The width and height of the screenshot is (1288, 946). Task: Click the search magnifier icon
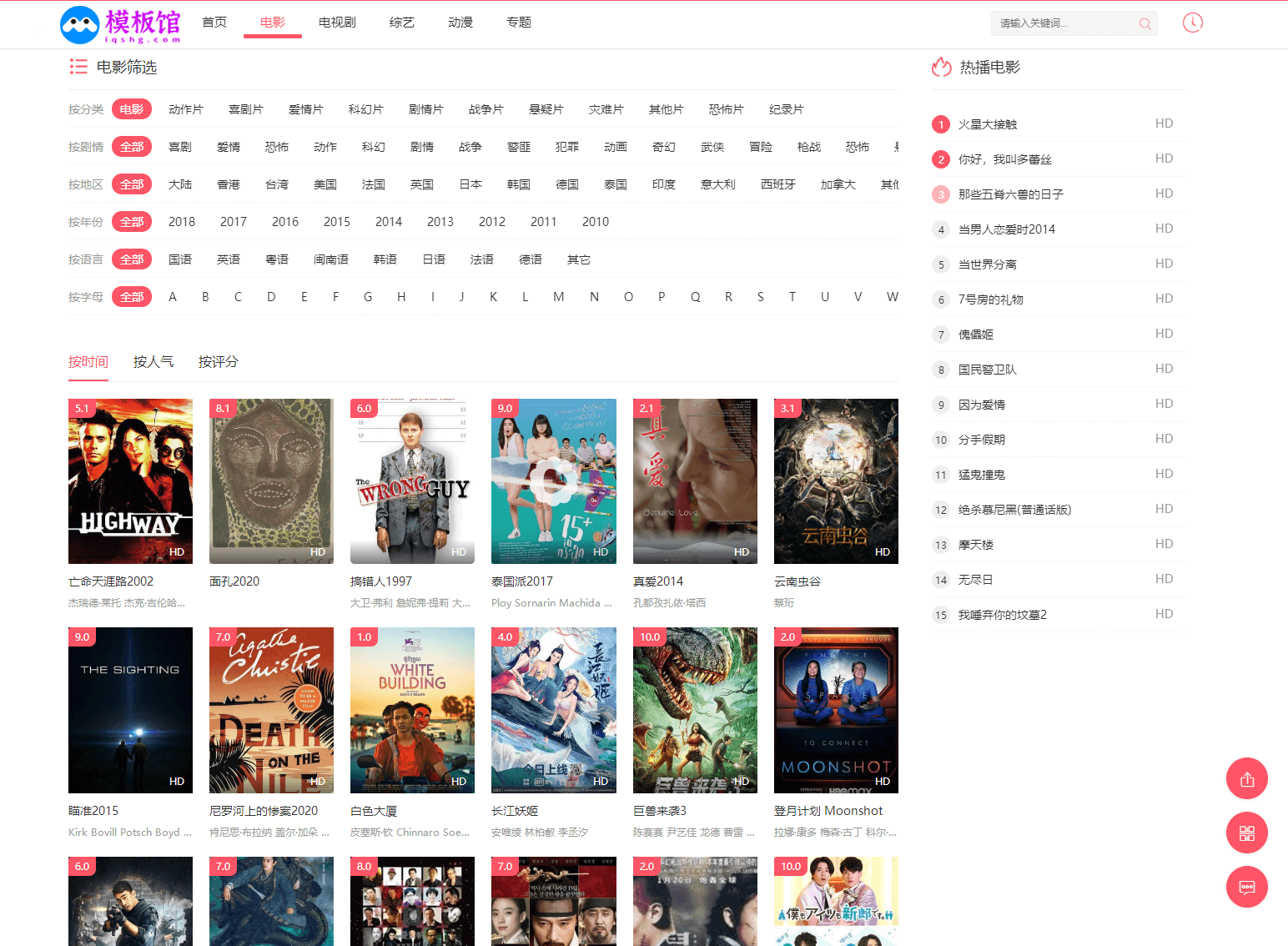[1145, 23]
